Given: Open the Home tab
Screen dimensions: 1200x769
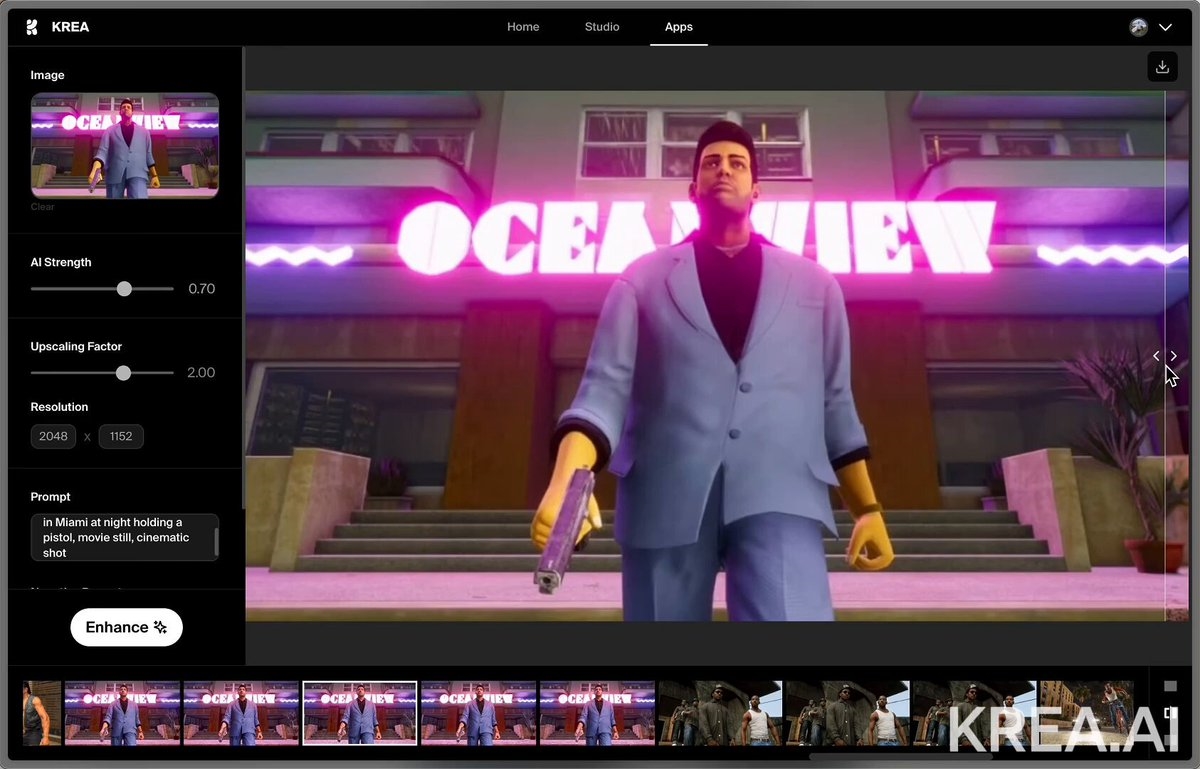Looking at the screenshot, I should point(523,27).
